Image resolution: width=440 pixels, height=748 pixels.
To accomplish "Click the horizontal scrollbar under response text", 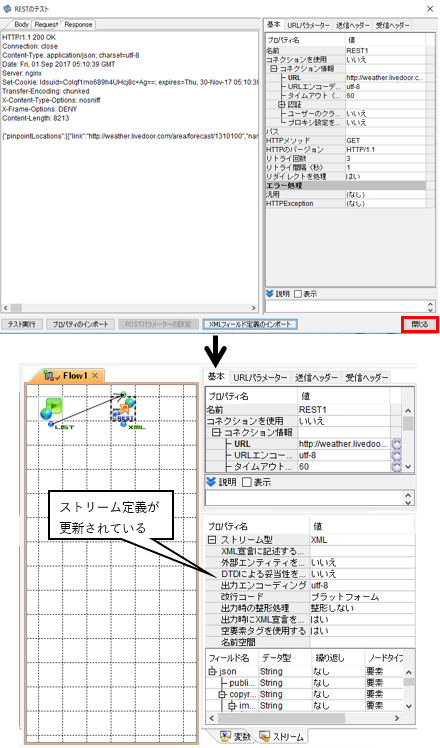I will click(129, 308).
